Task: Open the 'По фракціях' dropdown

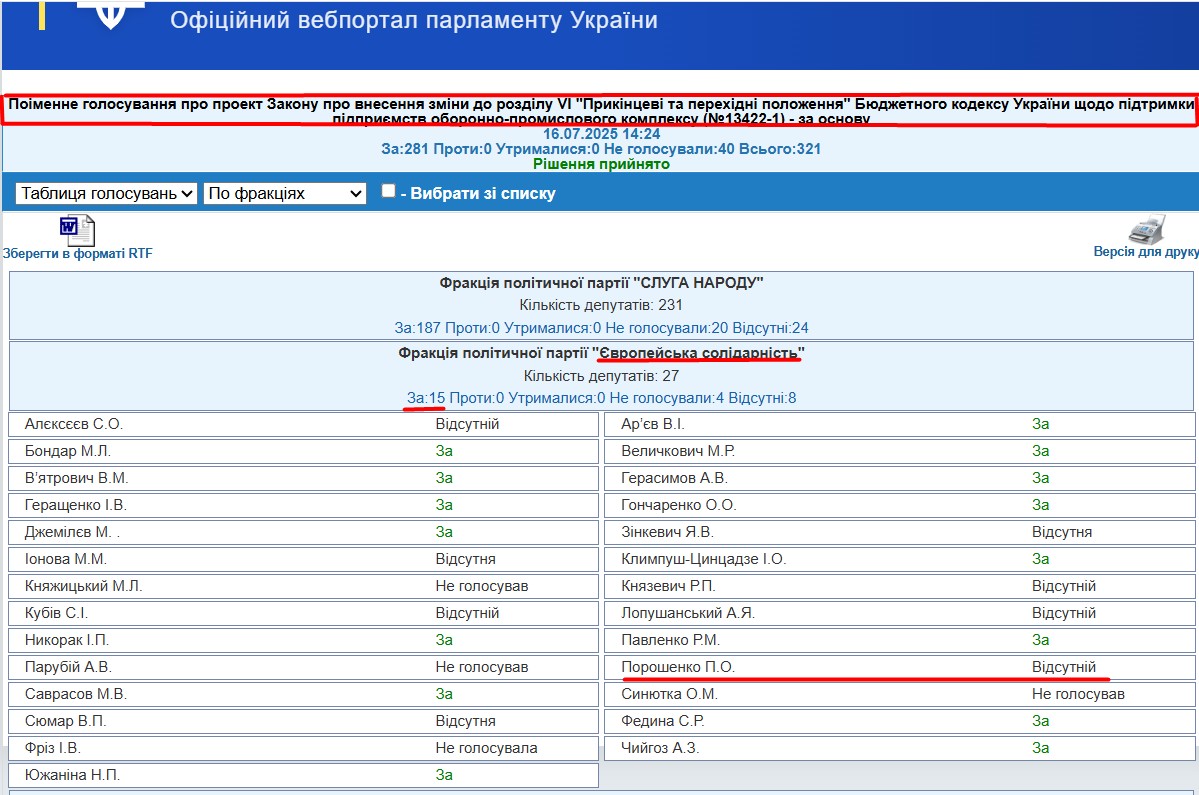Action: [x=285, y=193]
